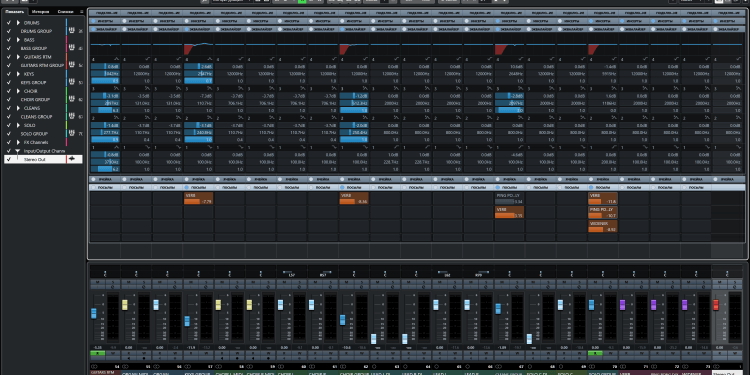Viewport: 750px width, 375px height.
Task: Toggle channel 57's equalizer bypass dot
Action: coord(187,29)
